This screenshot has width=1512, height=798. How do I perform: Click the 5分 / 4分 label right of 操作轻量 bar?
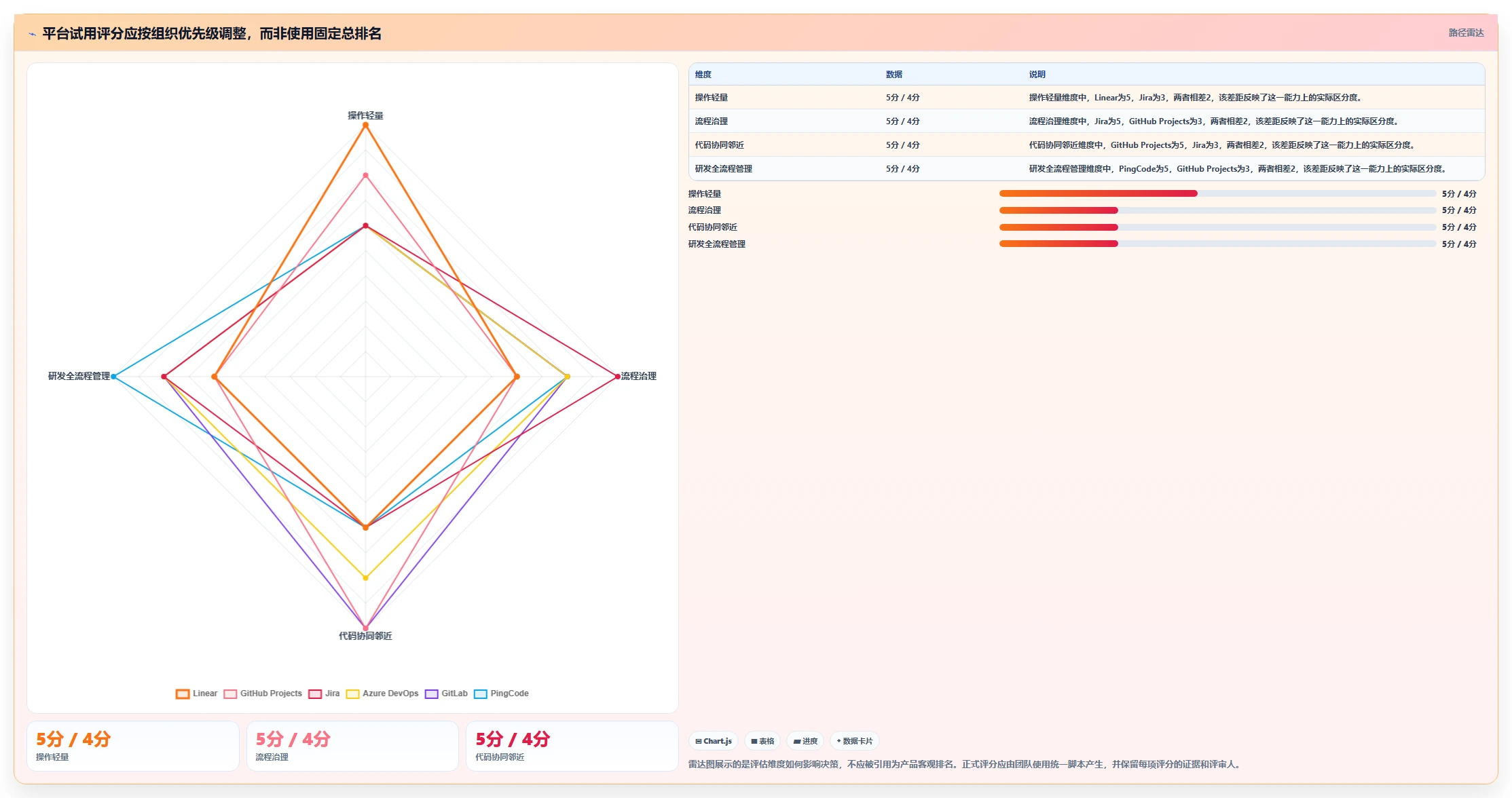click(x=1459, y=194)
